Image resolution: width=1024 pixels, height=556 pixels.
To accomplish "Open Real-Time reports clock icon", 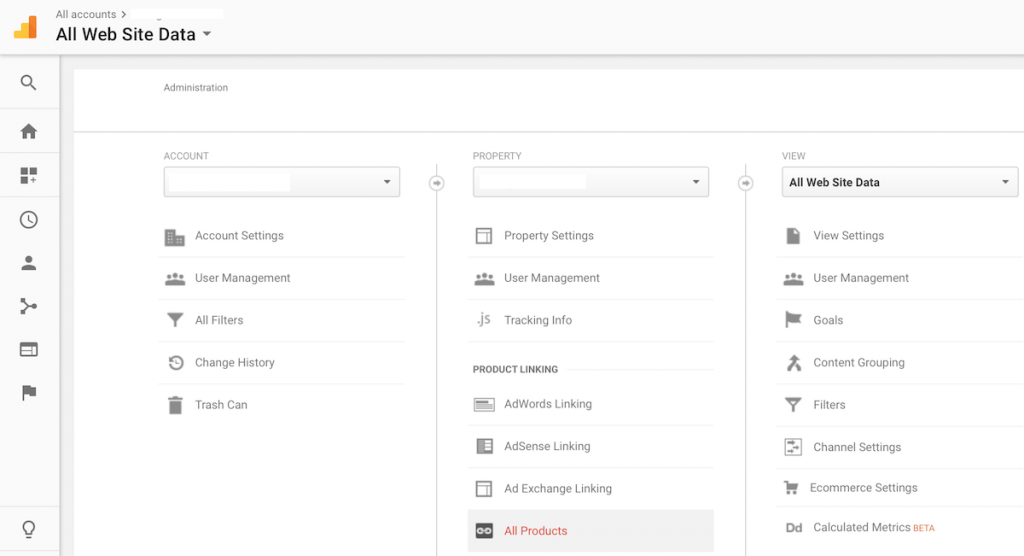I will point(28,220).
